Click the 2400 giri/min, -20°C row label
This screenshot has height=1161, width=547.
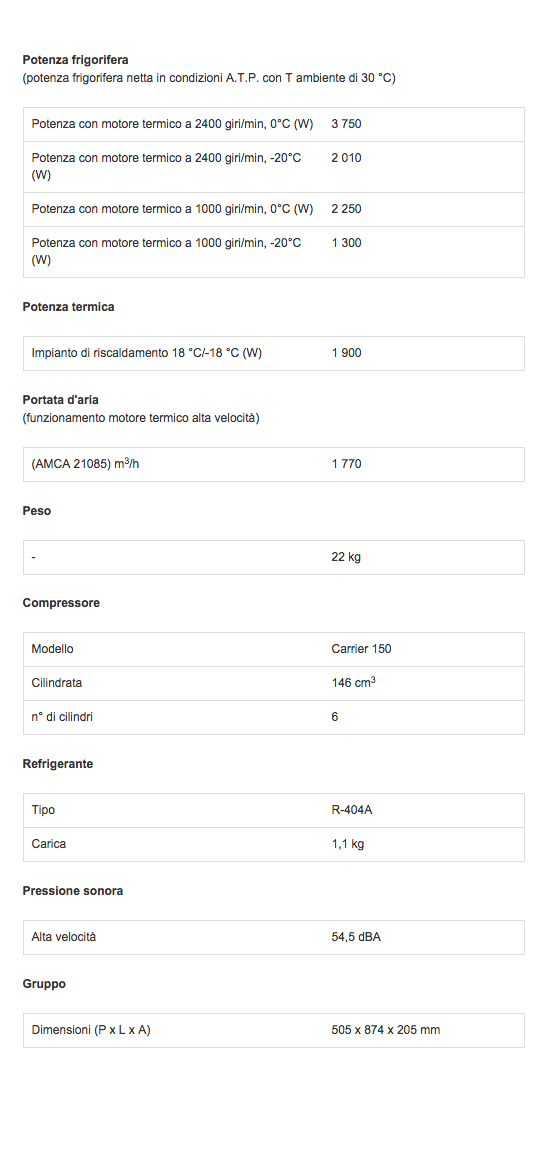pyautogui.click(x=167, y=167)
